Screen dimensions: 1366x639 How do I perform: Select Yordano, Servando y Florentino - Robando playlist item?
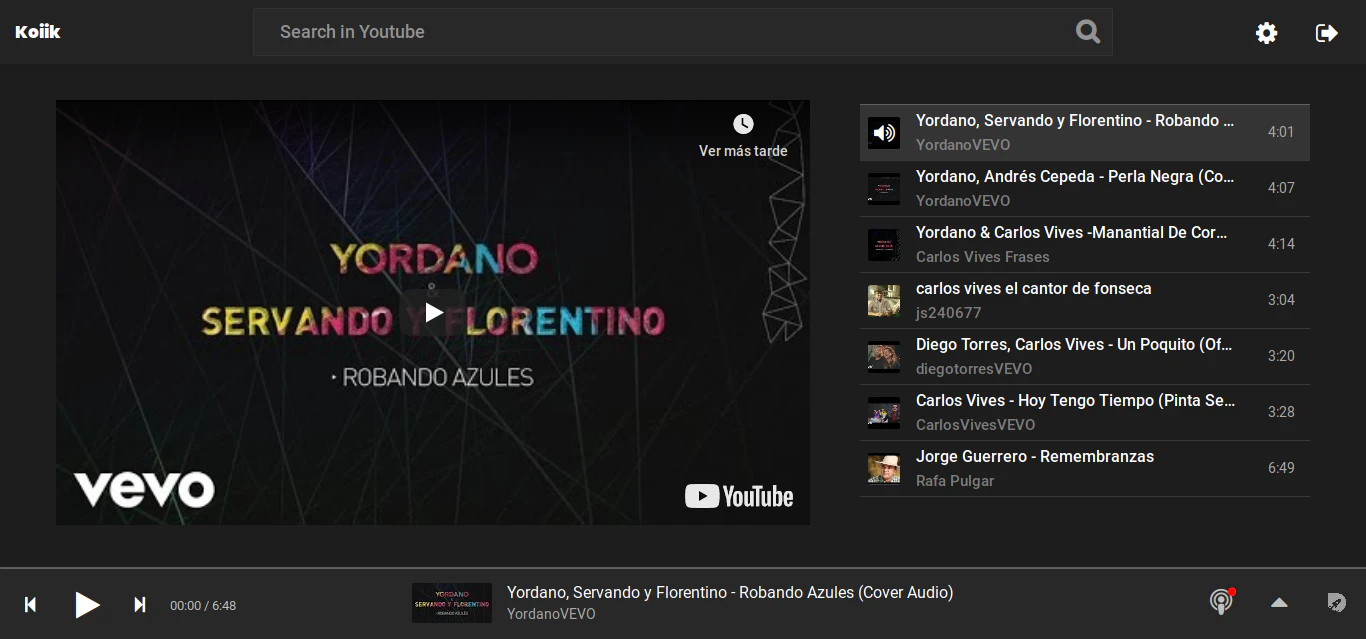[1085, 133]
